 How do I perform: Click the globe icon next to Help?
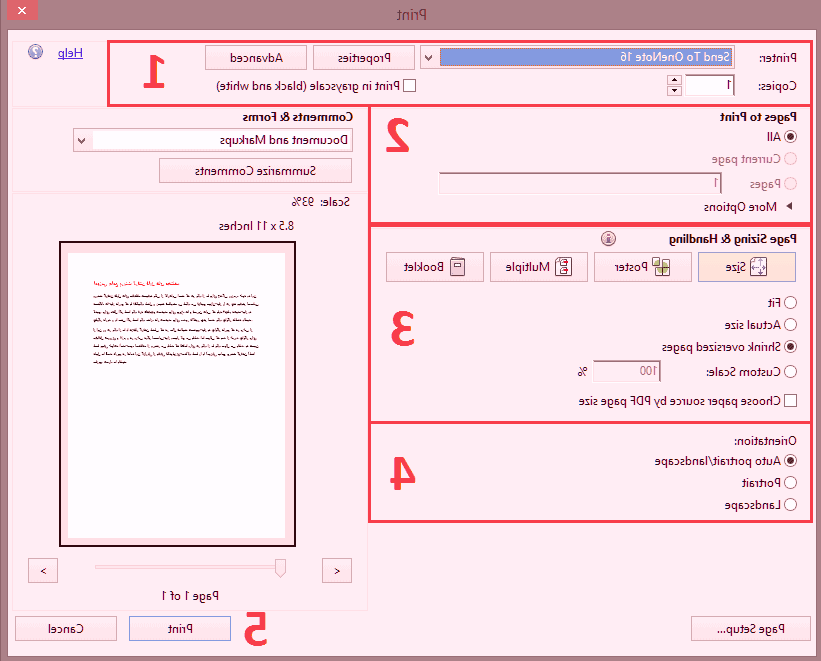coord(36,53)
